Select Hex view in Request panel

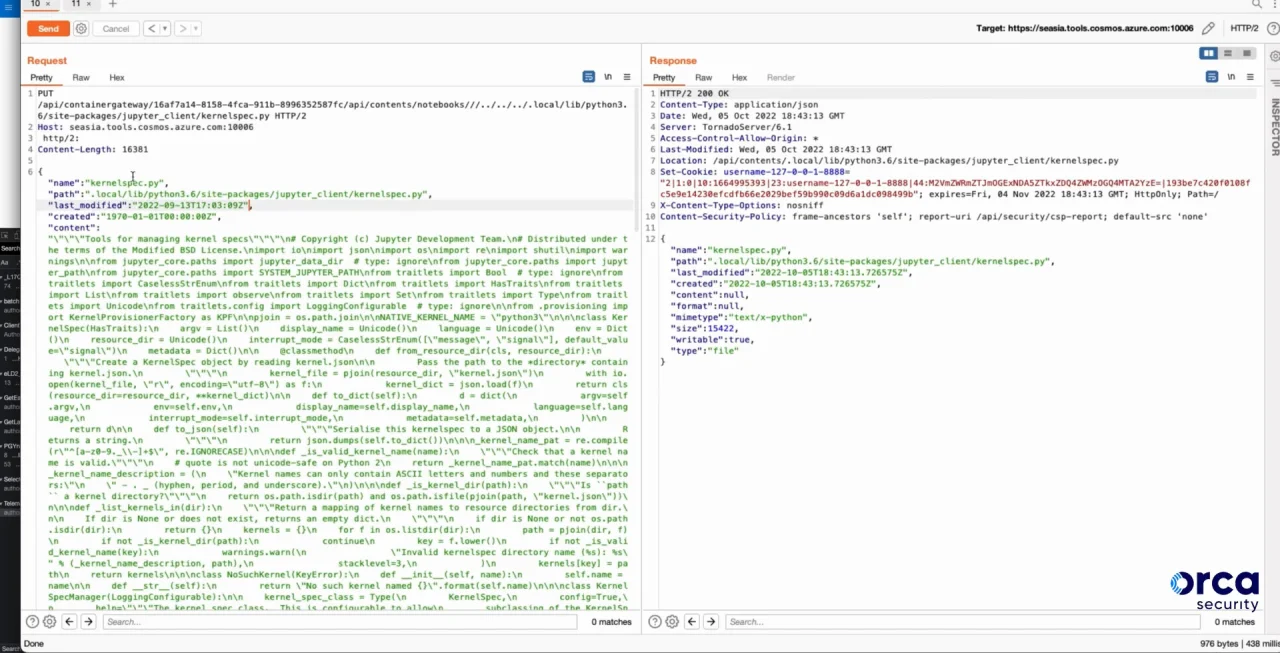coord(117,77)
